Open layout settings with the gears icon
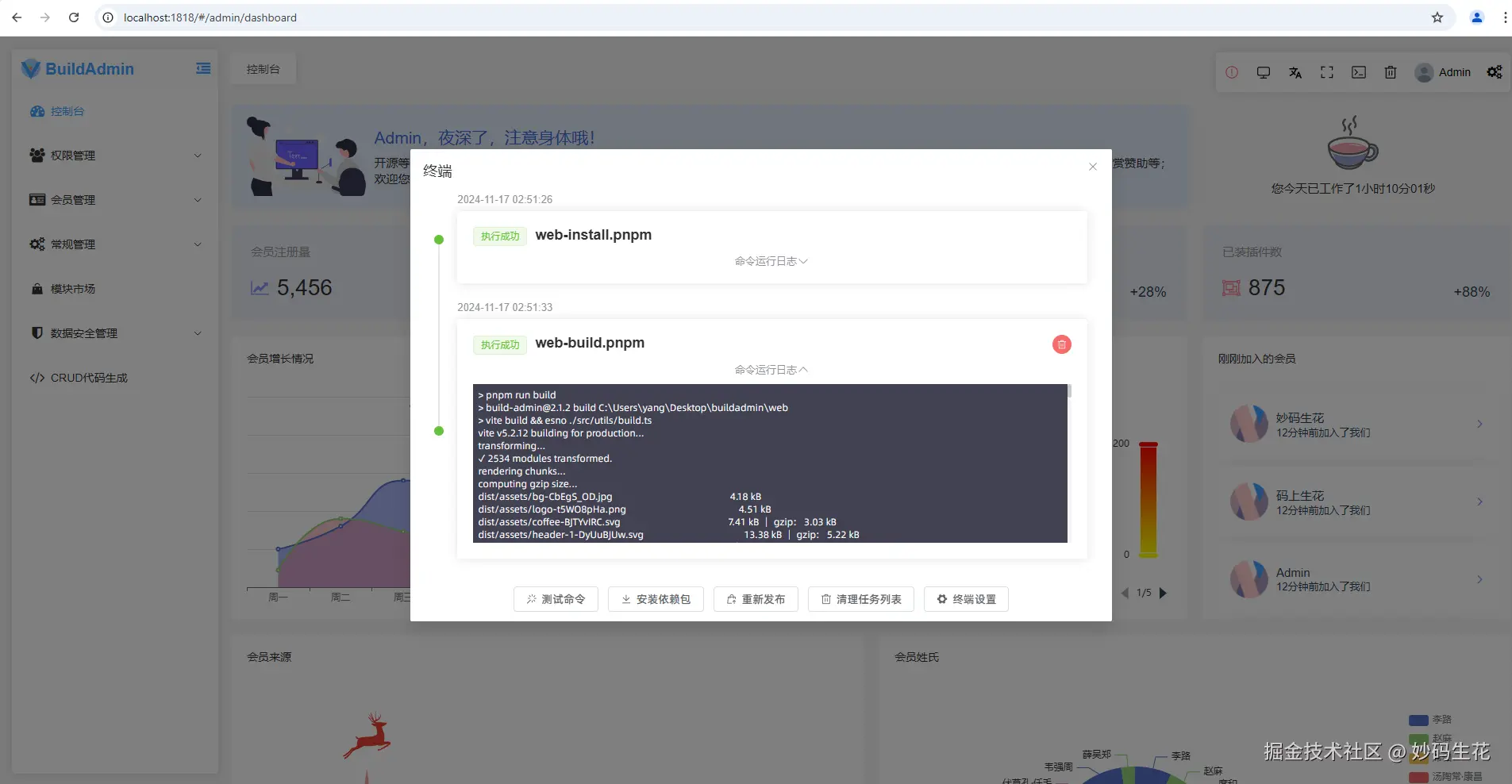 (x=1495, y=72)
